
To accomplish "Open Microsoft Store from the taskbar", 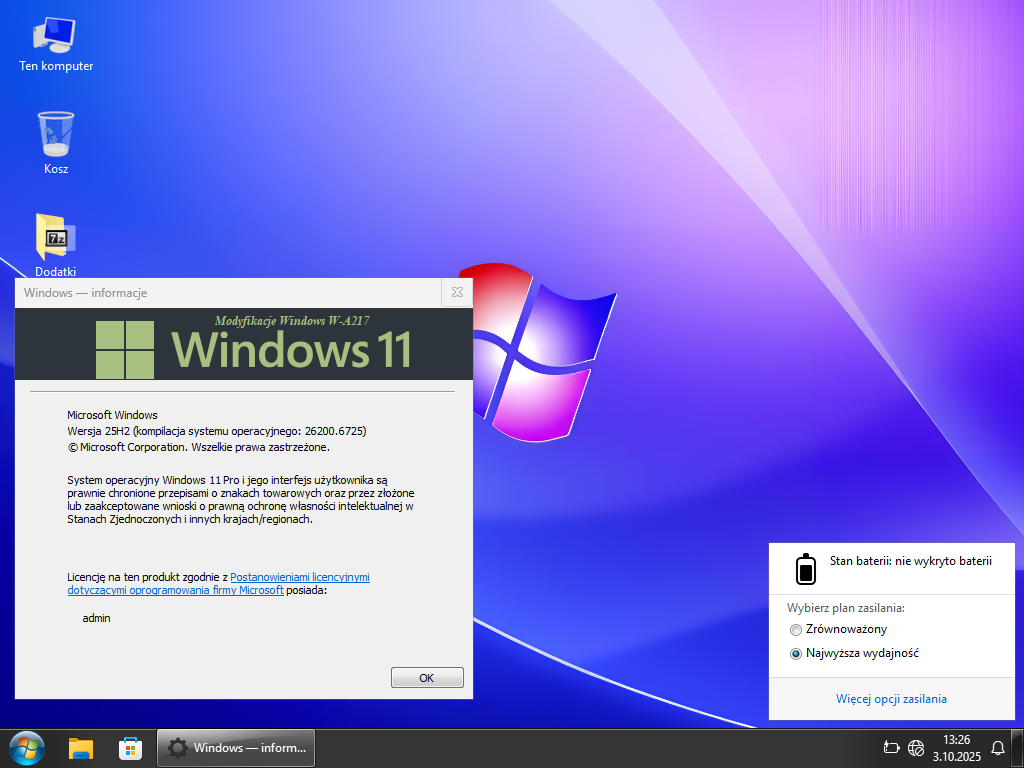I will pos(130,747).
